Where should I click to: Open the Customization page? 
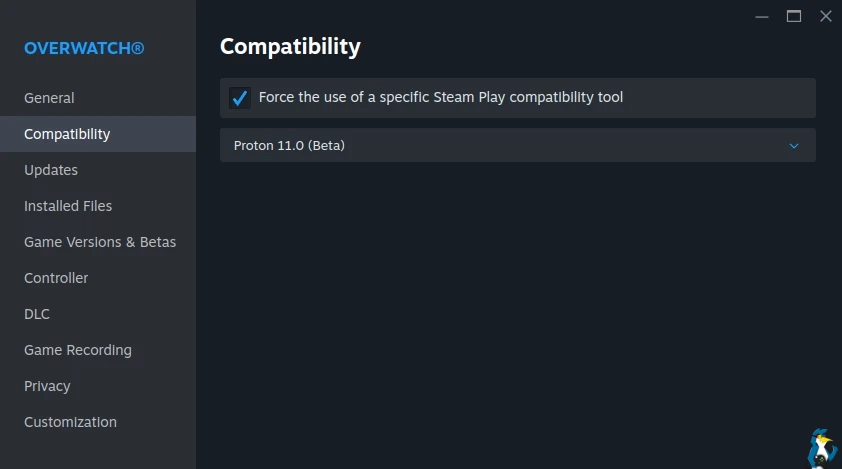coord(70,422)
